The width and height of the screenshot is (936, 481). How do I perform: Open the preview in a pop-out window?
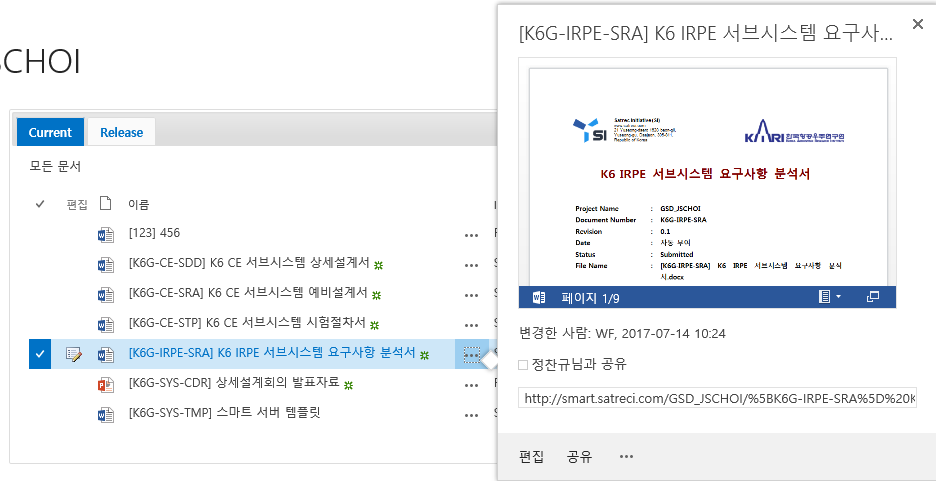click(x=872, y=297)
